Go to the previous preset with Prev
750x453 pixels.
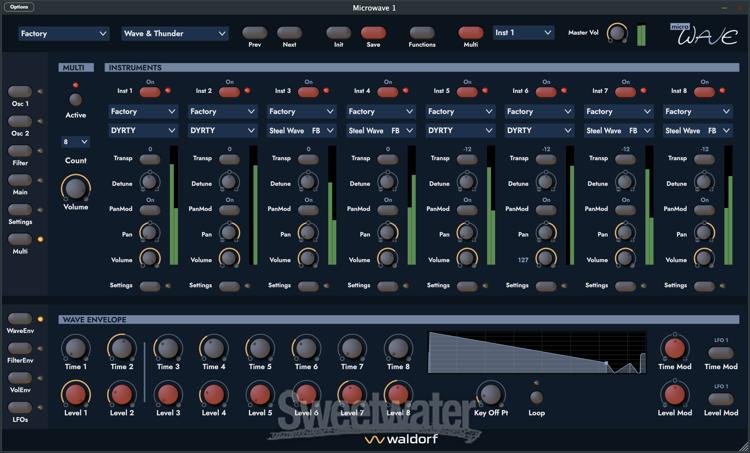point(255,33)
